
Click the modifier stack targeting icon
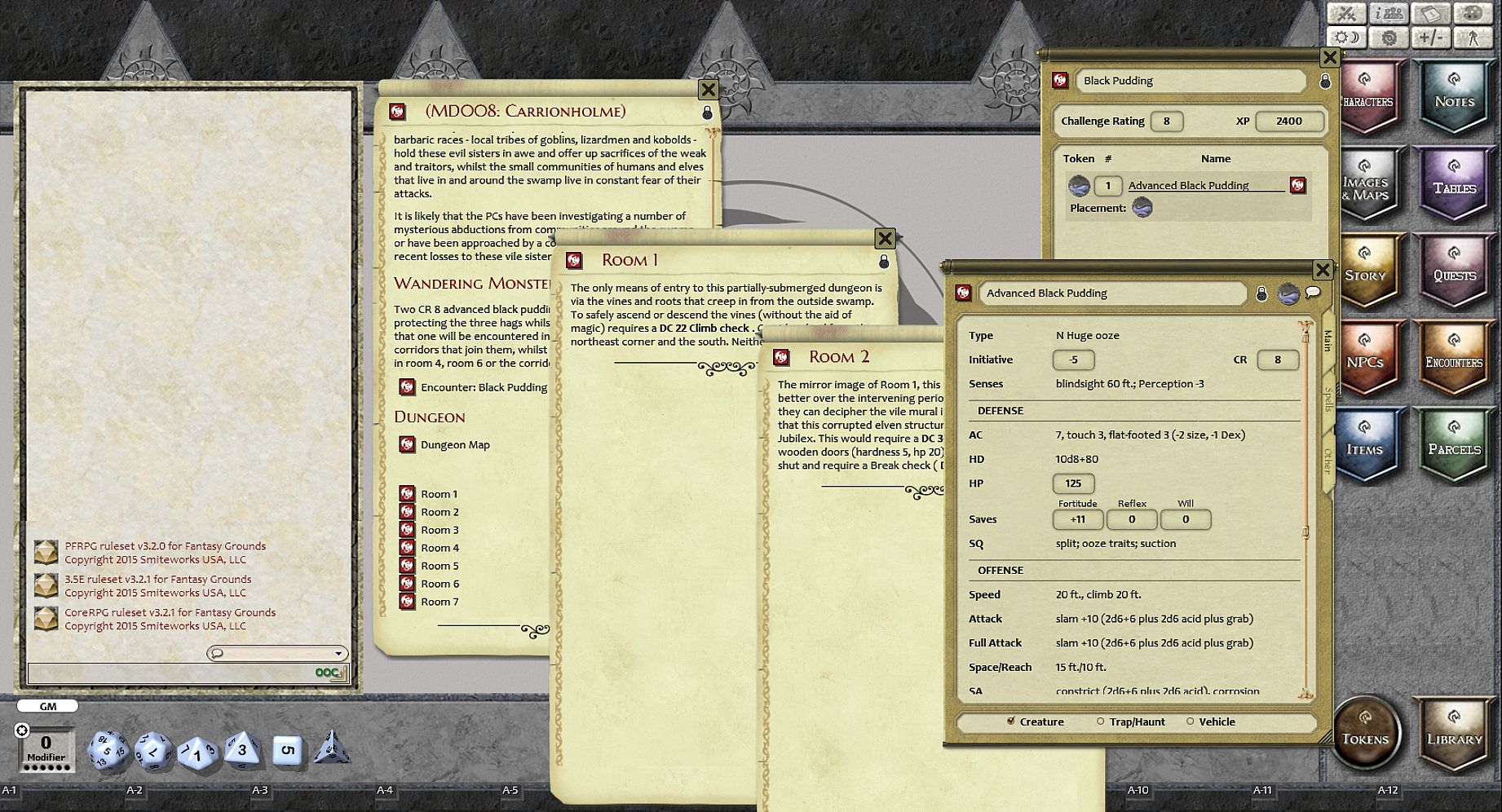[x=22, y=730]
